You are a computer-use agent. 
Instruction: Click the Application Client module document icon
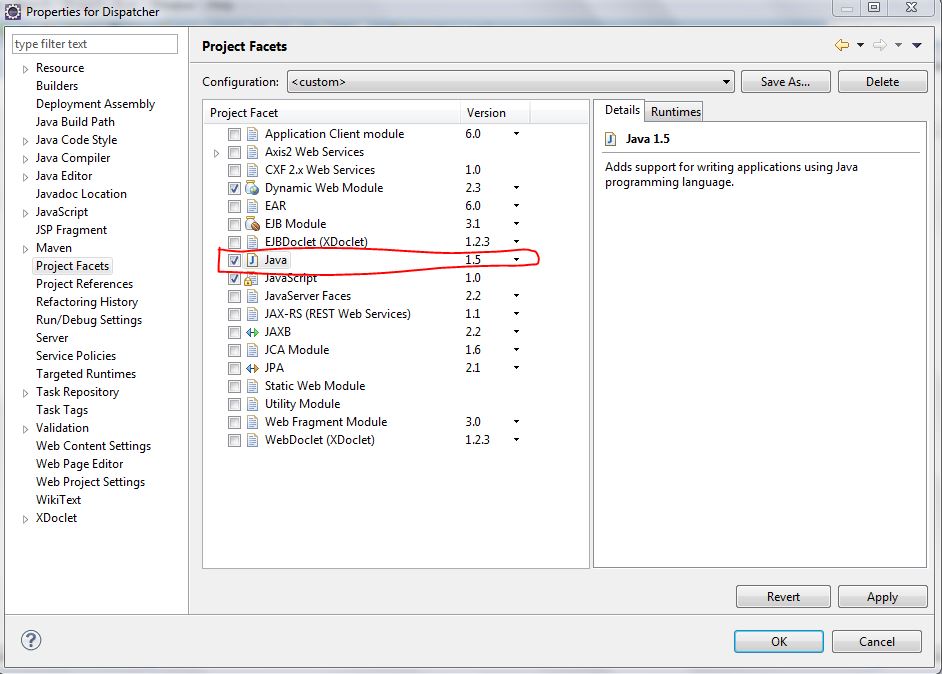tap(253, 134)
